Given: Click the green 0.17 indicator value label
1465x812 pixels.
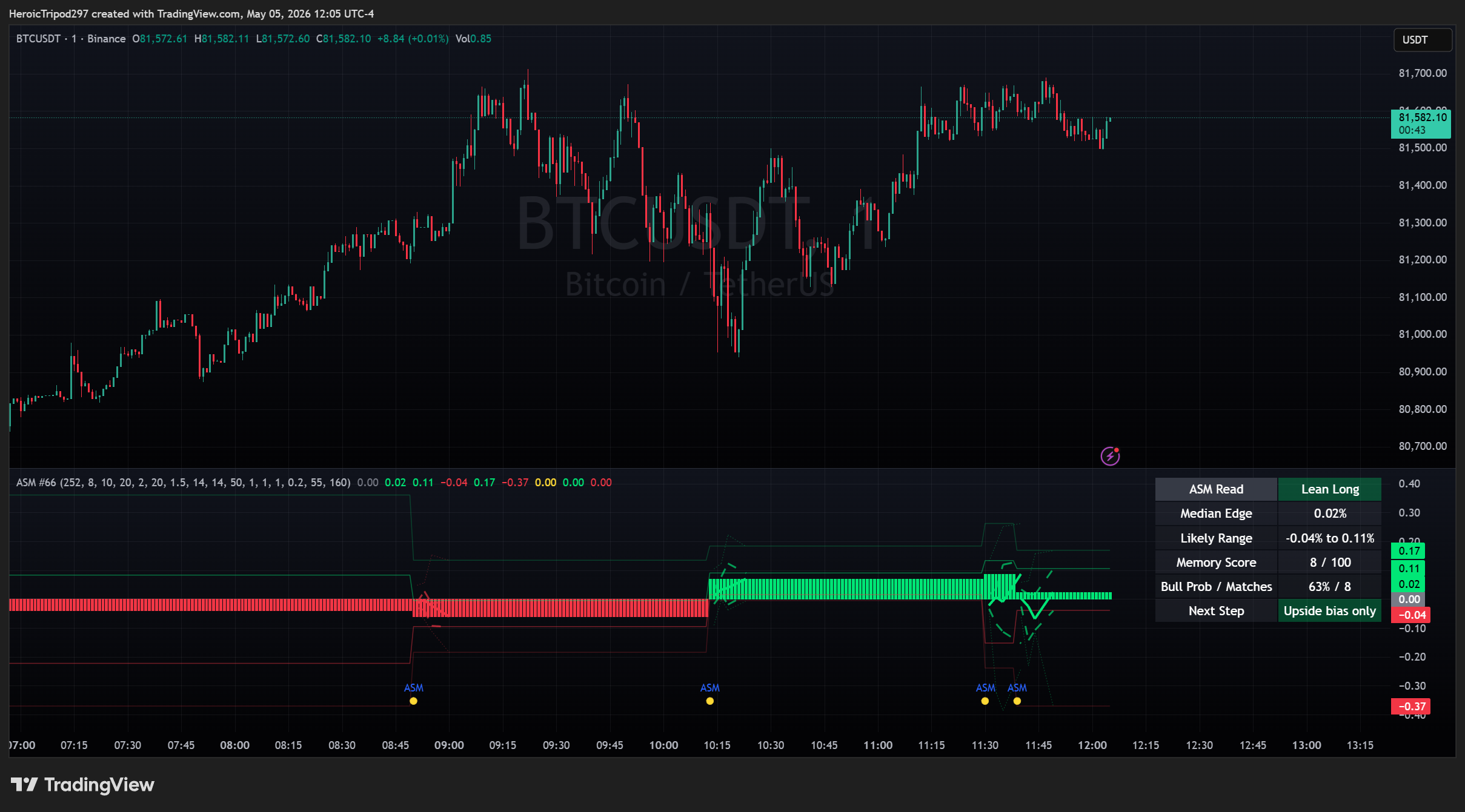Looking at the screenshot, I should click(1408, 551).
